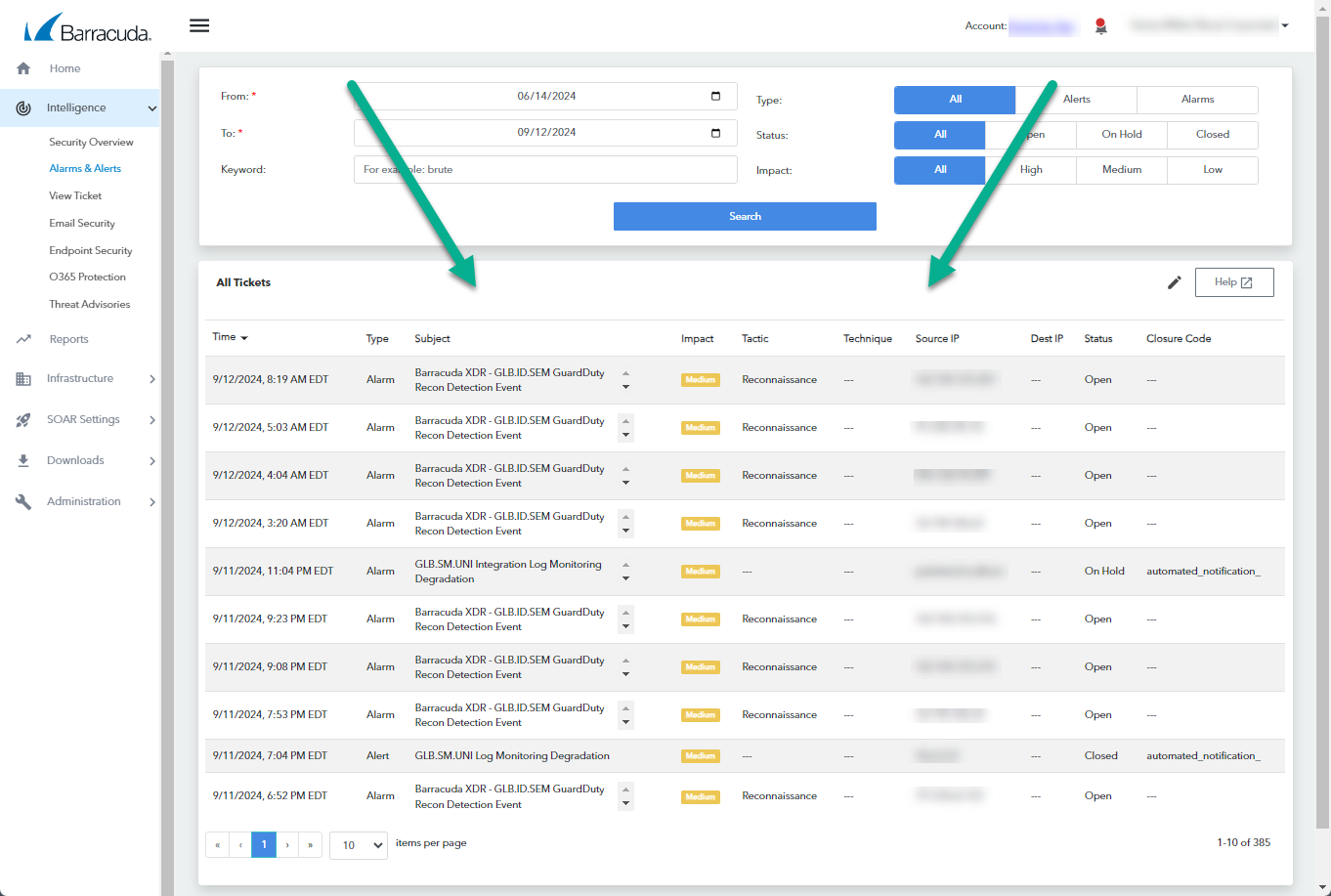Select Status filter All
The height and width of the screenshot is (896, 1331).
(x=939, y=135)
